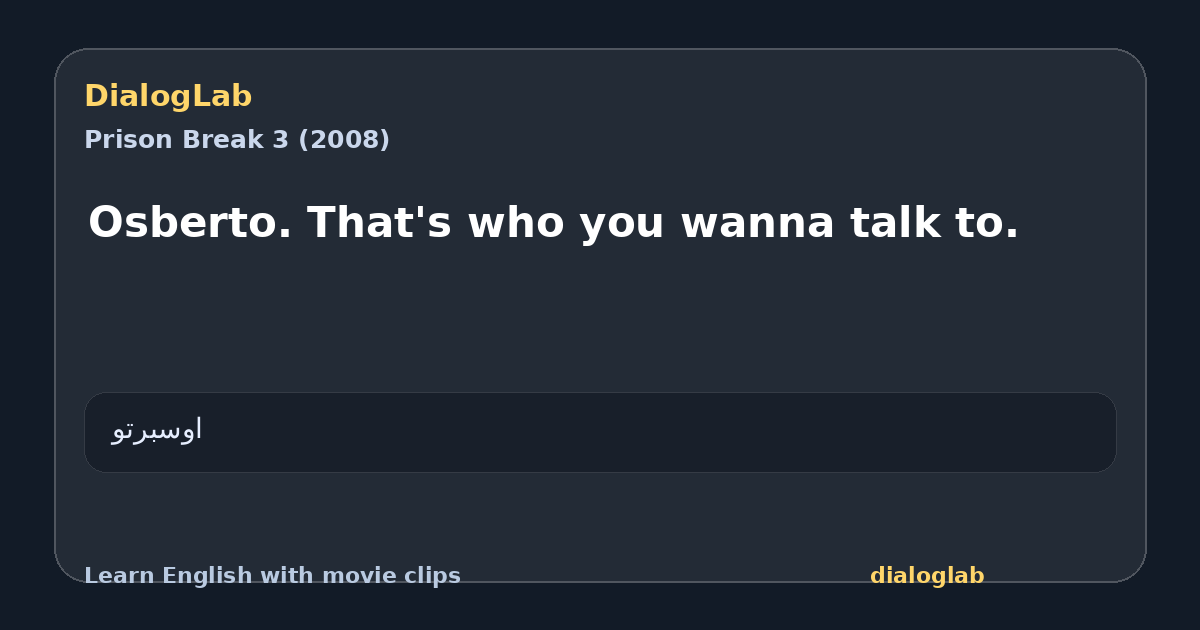The width and height of the screenshot is (1200, 630).
Task: Click "Learn English with movie clips" tagline
Action: (x=272, y=576)
